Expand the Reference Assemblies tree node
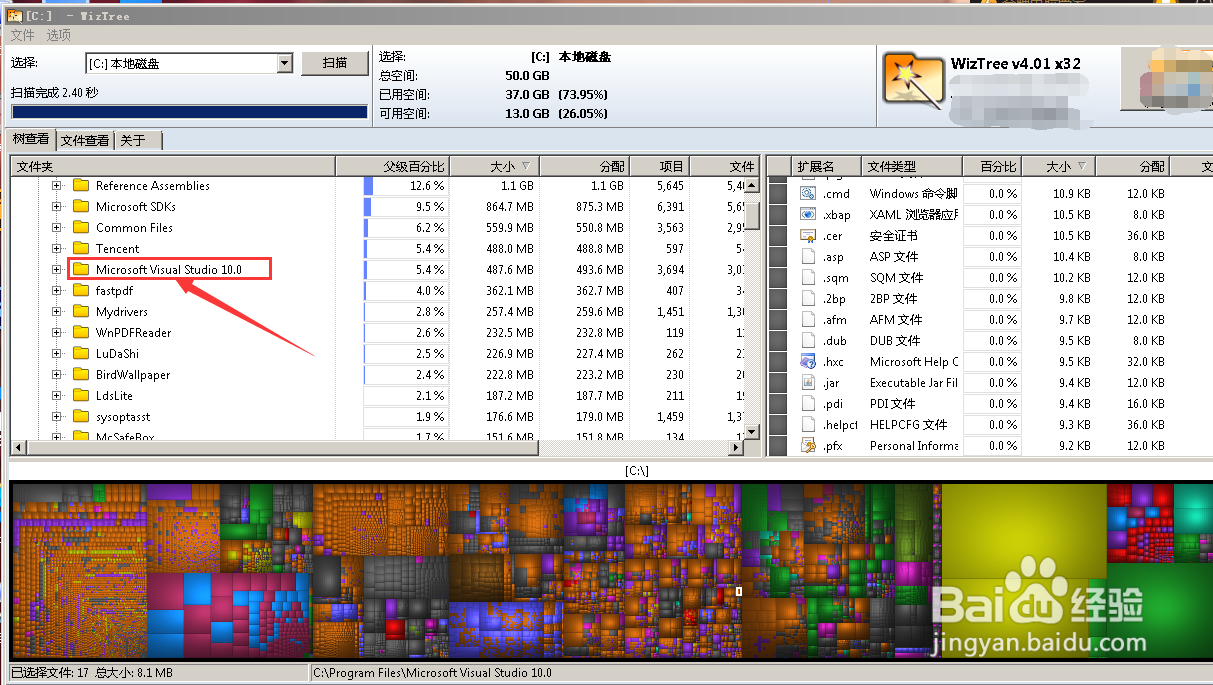The image size is (1213, 685). tap(57, 185)
